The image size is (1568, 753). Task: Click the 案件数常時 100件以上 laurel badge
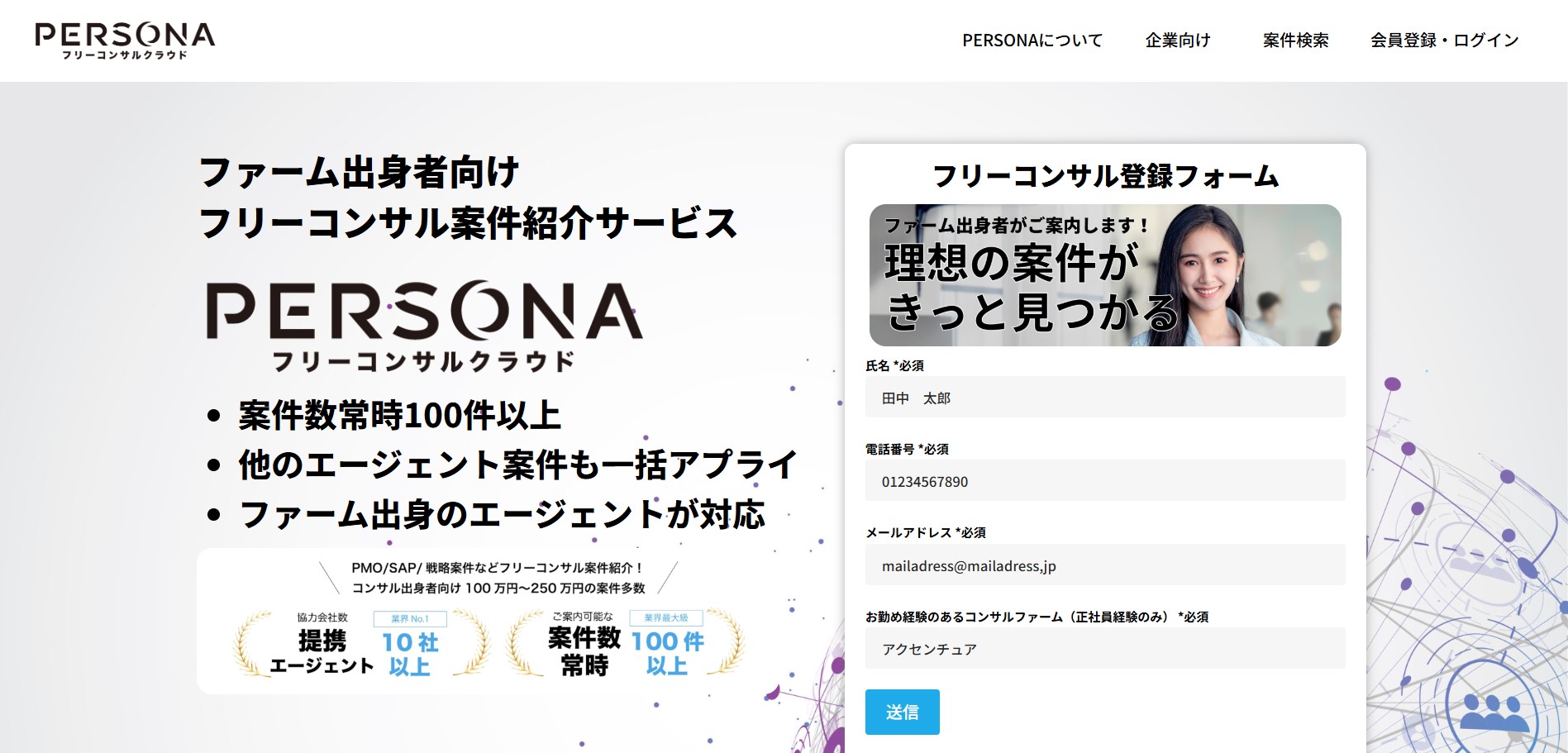(x=626, y=644)
